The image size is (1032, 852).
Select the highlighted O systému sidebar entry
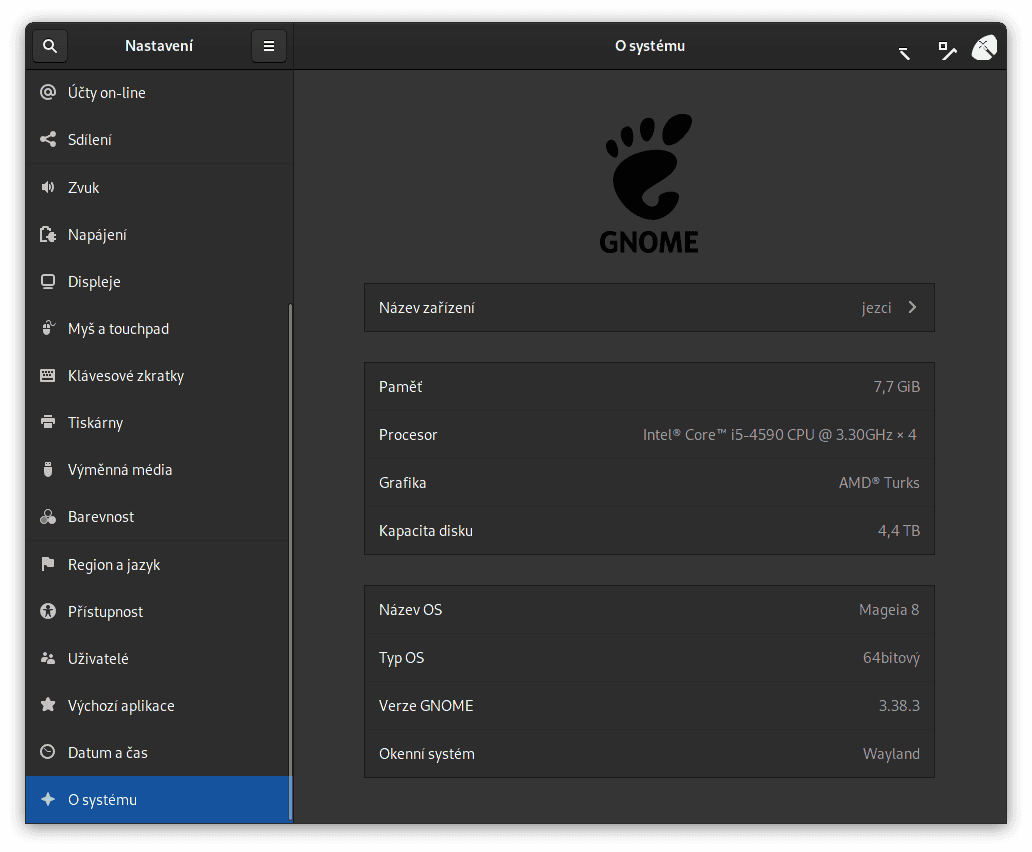tap(159, 800)
